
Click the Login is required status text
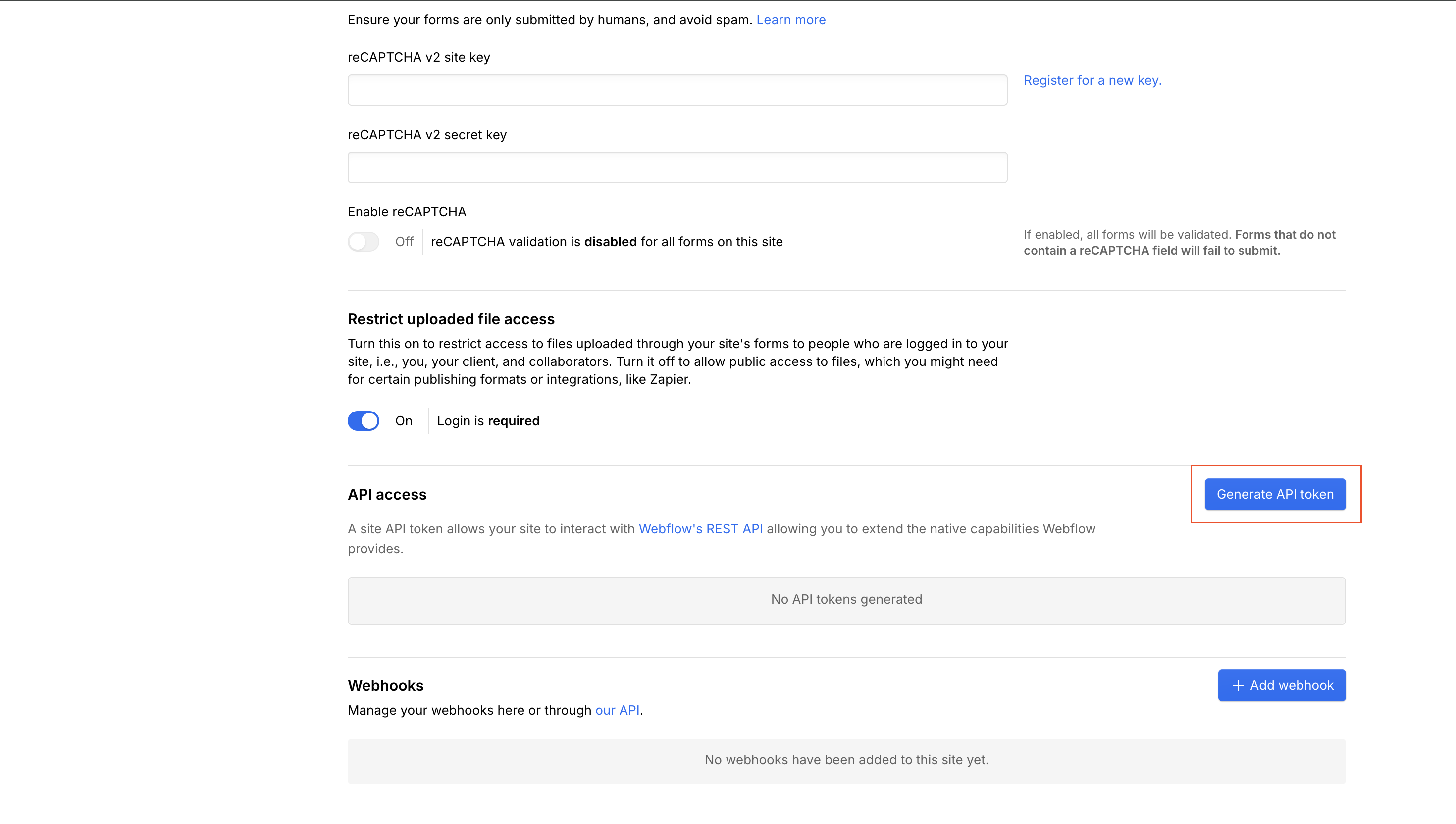pyautogui.click(x=488, y=420)
